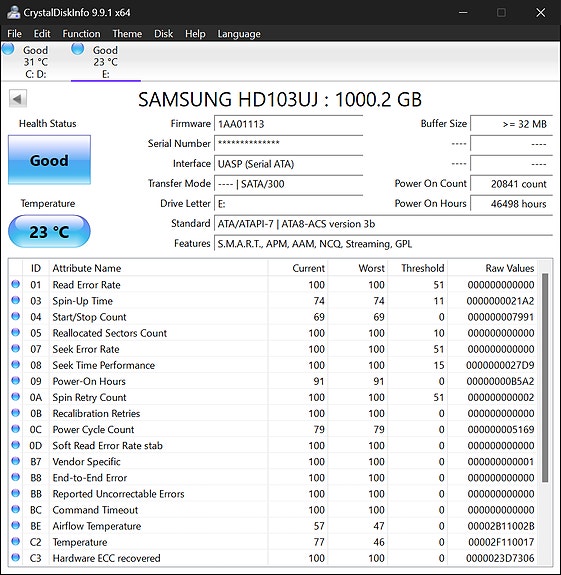This screenshot has width=561, height=575.
Task: Open the Disk menu
Action: coord(163,34)
